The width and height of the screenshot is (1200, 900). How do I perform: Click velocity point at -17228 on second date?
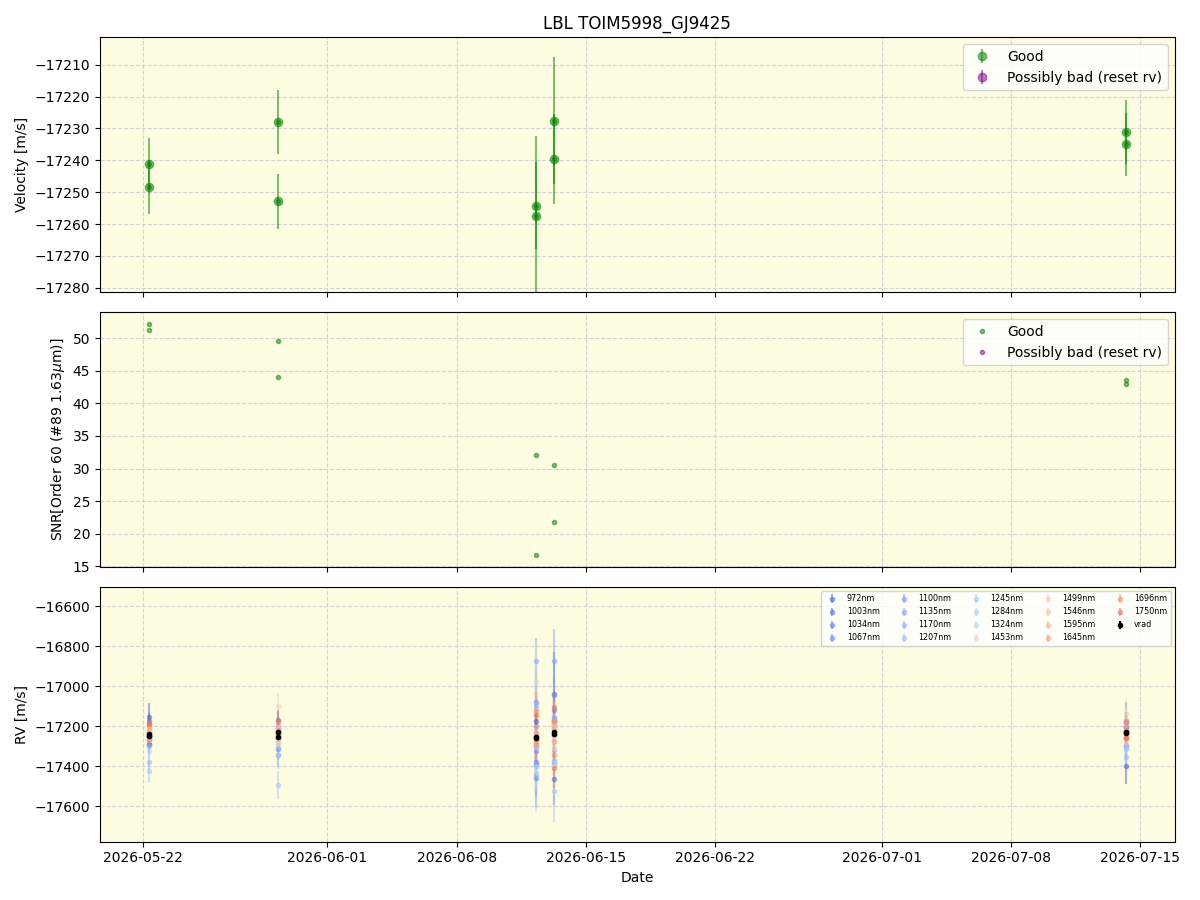(x=278, y=122)
